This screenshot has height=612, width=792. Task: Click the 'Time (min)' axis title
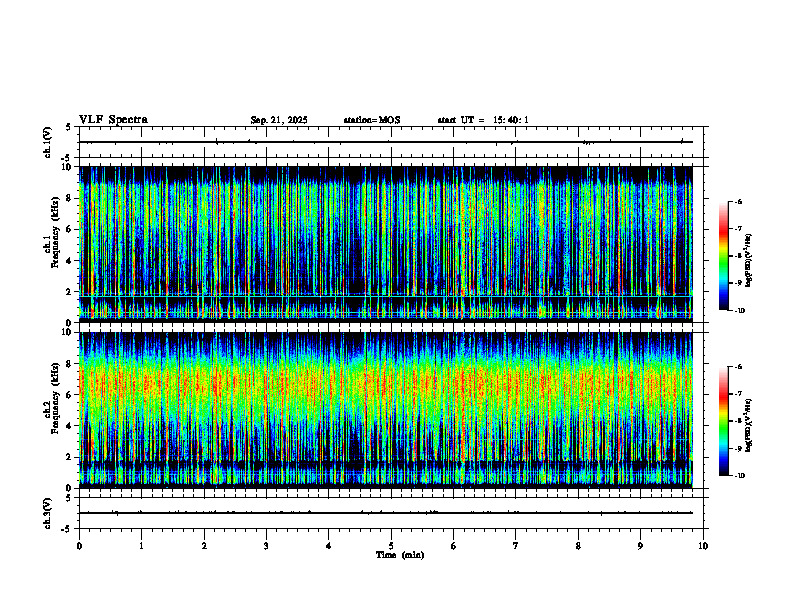tap(400, 555)
